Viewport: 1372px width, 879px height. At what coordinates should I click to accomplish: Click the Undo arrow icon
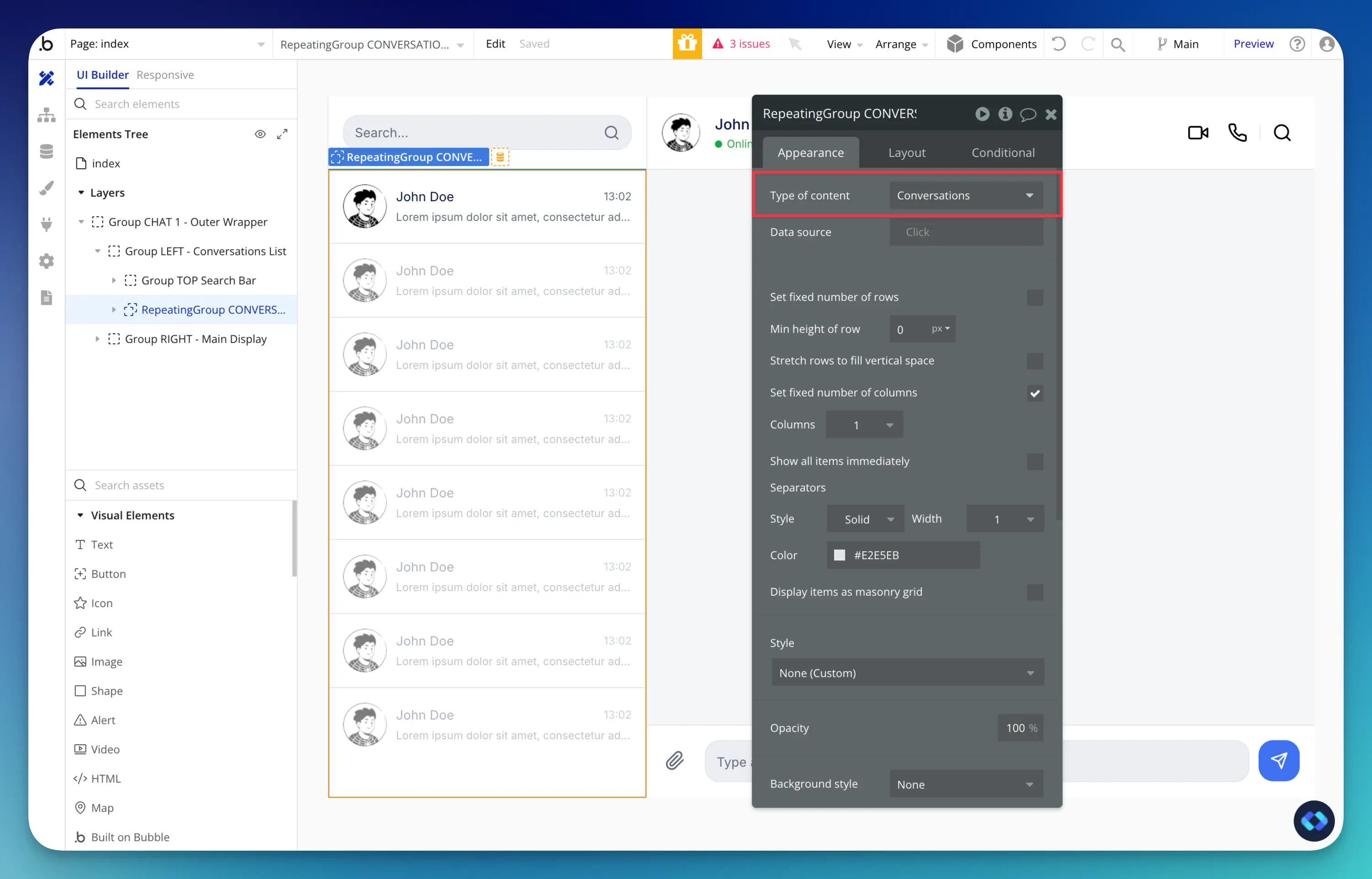[x=1059, y=44]
